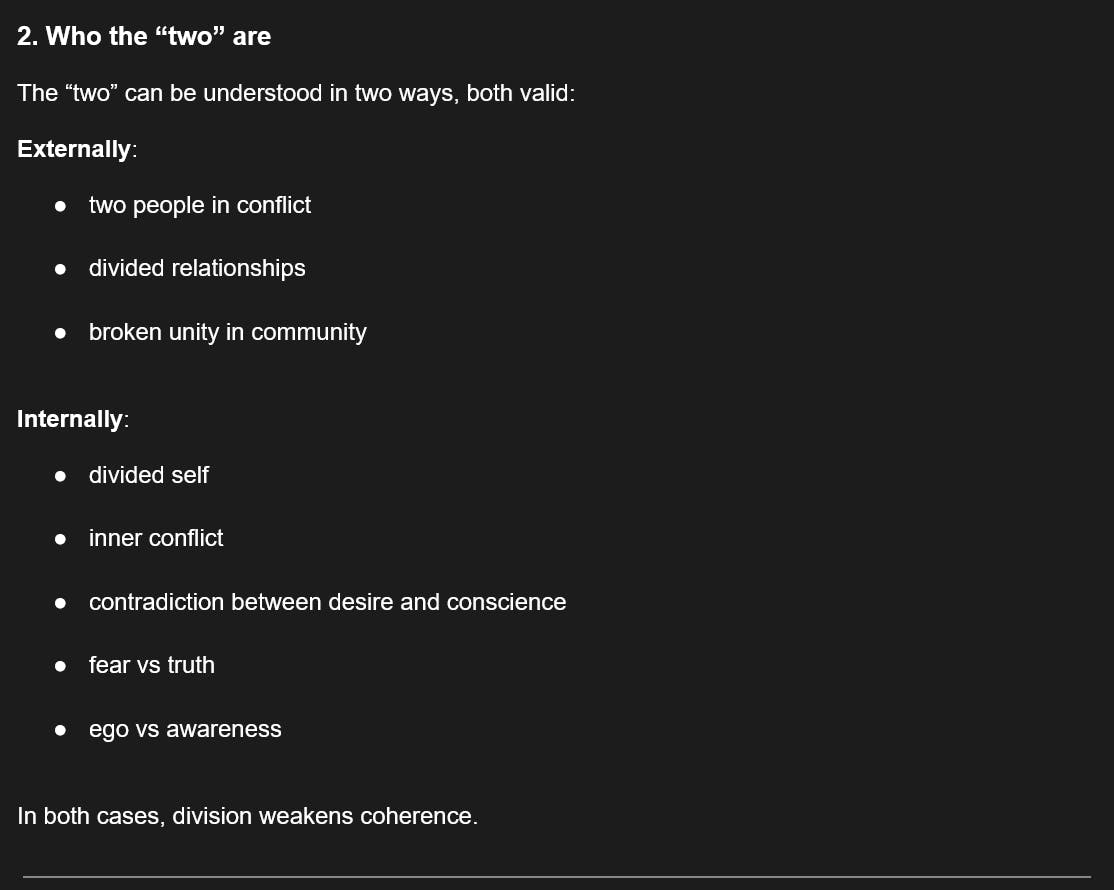
Task: Click the "divided self" list item
Action: click(x=148, y=475)
